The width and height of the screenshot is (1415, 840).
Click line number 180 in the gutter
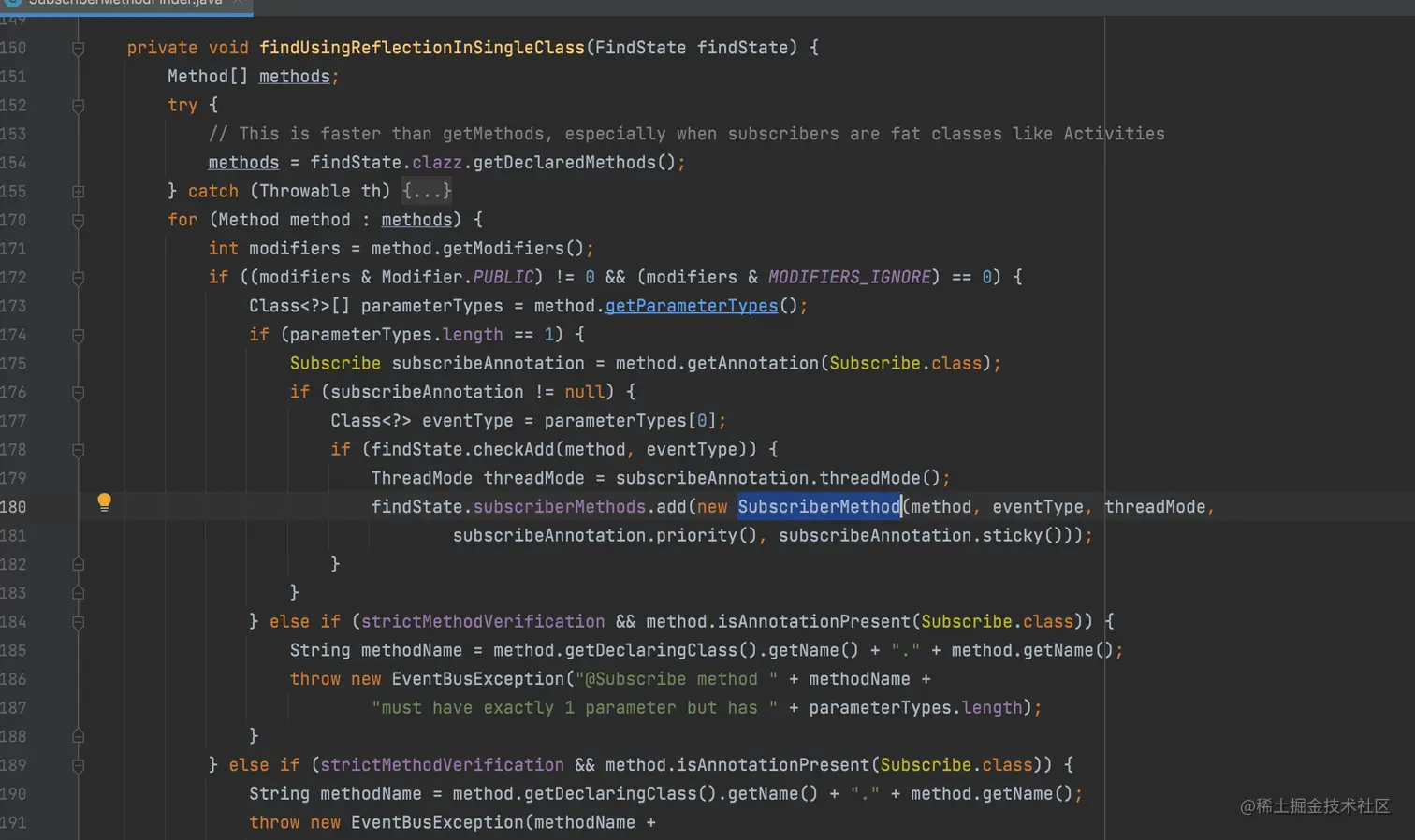[x=13, y=507]
